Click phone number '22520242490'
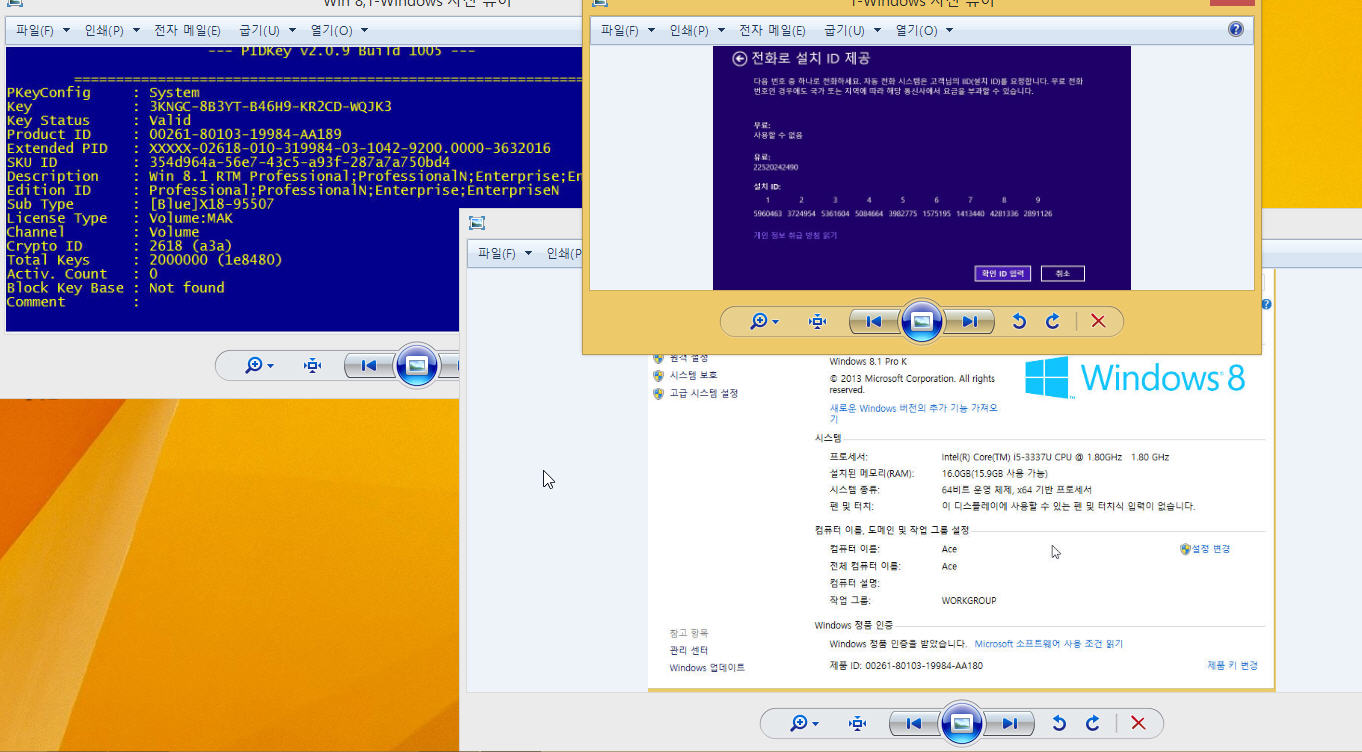 point(776,167)
